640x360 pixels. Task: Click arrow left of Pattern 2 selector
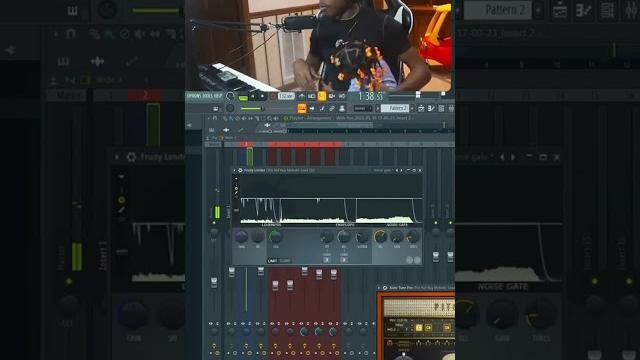[378, 109]
